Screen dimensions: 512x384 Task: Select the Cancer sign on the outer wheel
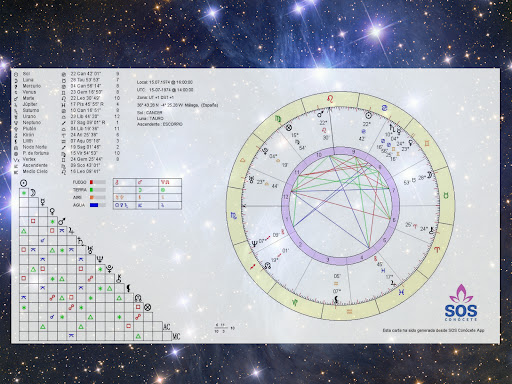pos(385,108)
